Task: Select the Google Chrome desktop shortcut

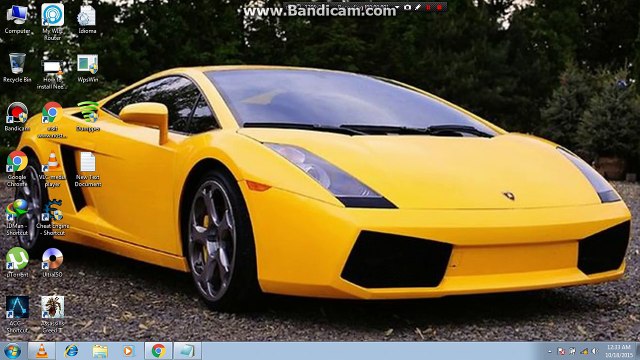Action: (17, 169)
